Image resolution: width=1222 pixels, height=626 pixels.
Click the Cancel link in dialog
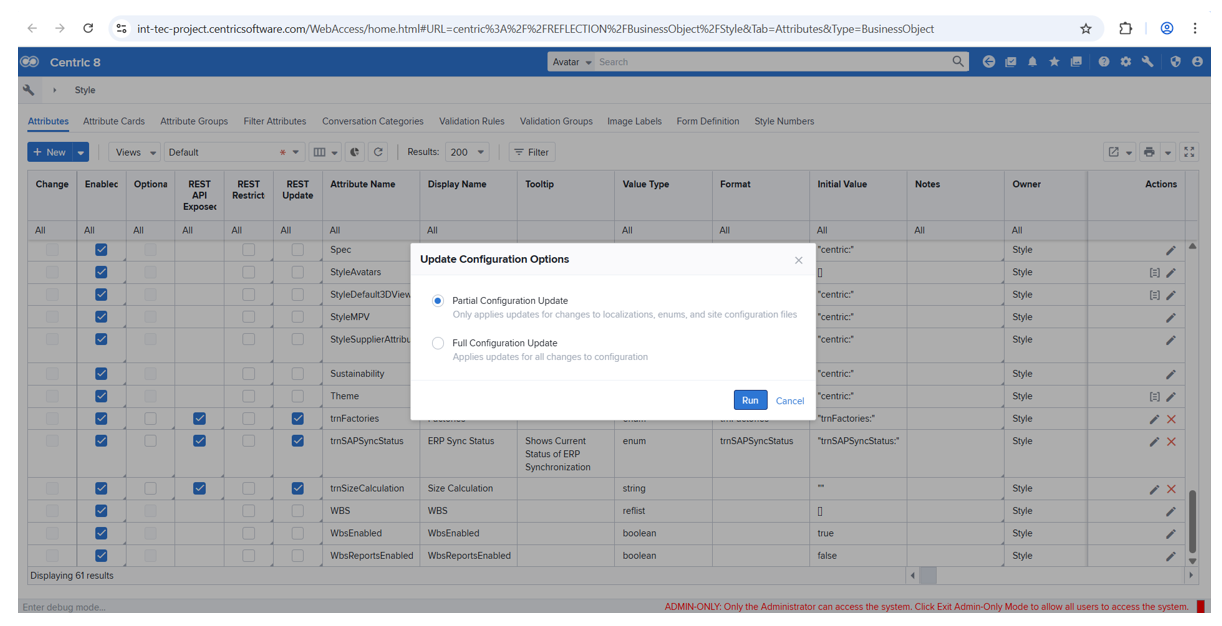point(790,401)
